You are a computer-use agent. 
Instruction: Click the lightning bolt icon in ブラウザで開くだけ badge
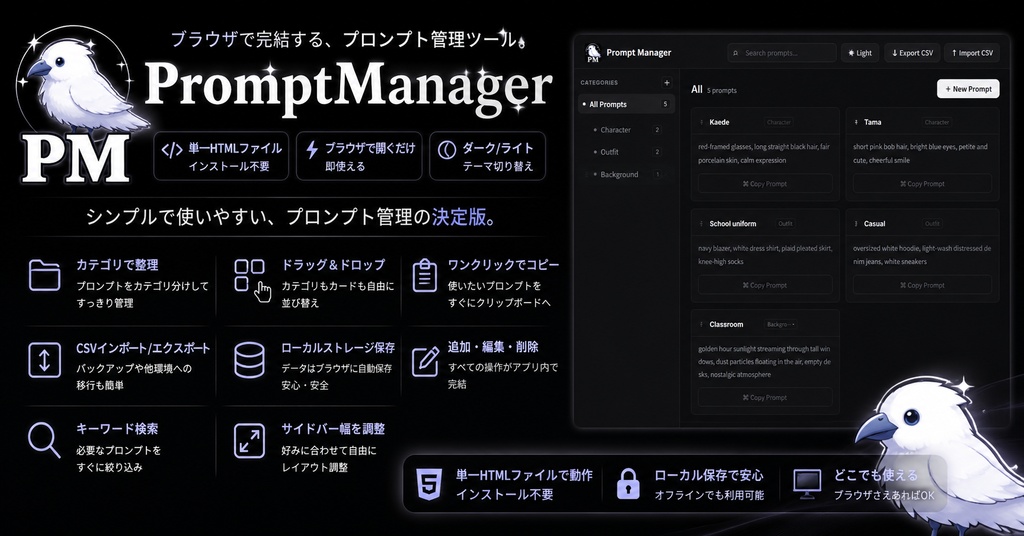[312, 150]
